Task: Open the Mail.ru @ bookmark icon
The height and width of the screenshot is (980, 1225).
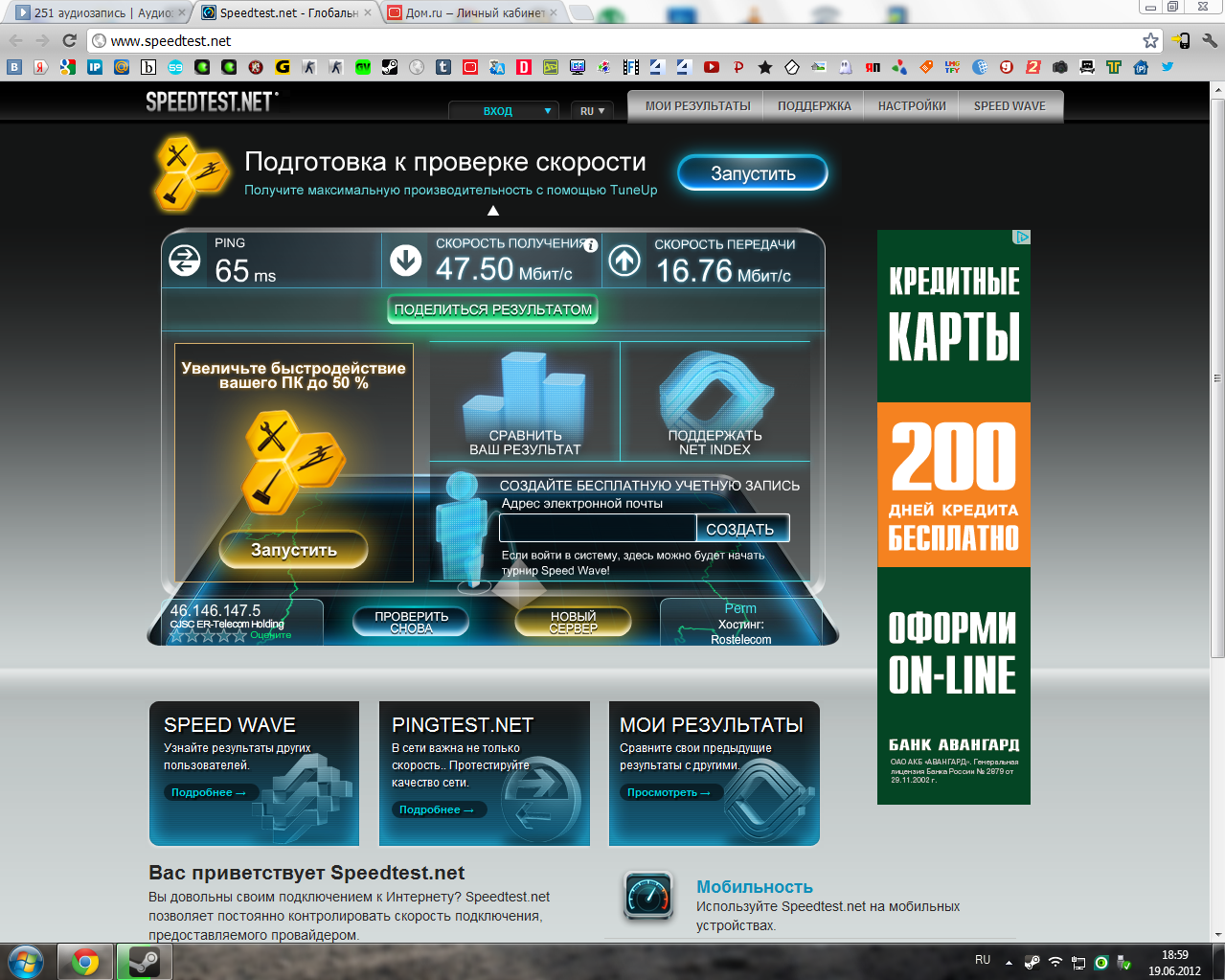Action: (122, 67)
